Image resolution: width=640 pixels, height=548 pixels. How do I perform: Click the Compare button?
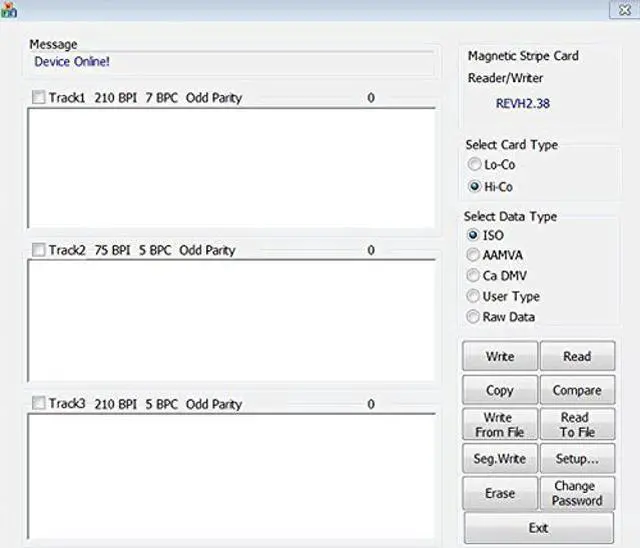point(577,390)
